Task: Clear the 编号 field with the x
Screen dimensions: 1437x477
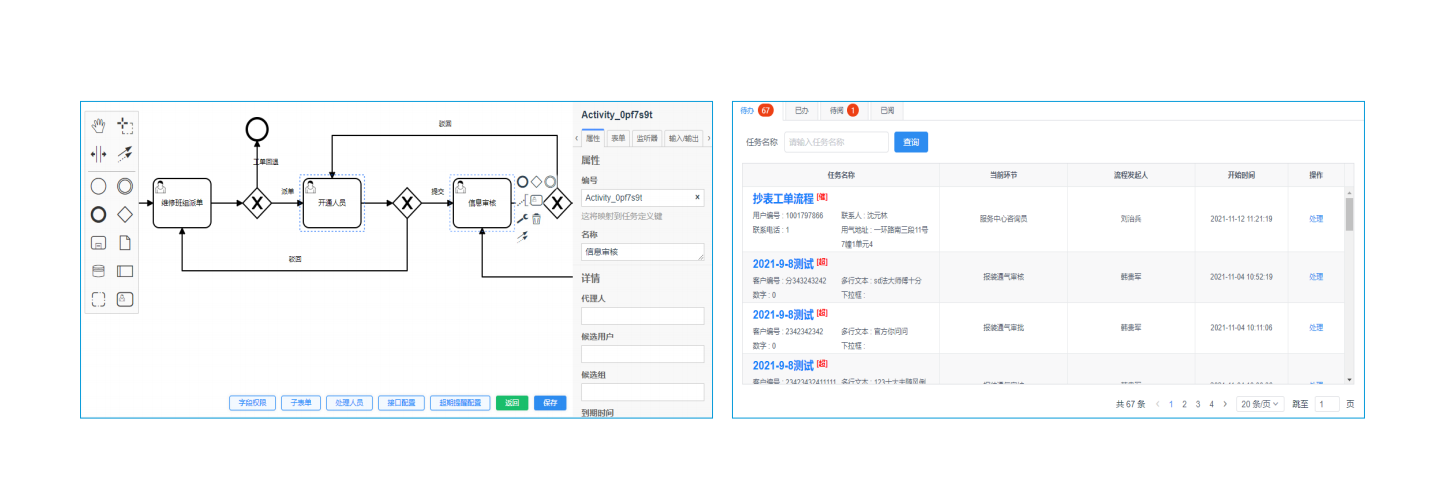Action: point(697,198)
